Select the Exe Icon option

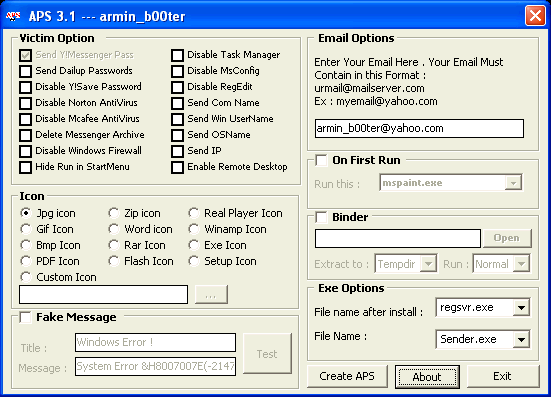[x=194, y=245]
